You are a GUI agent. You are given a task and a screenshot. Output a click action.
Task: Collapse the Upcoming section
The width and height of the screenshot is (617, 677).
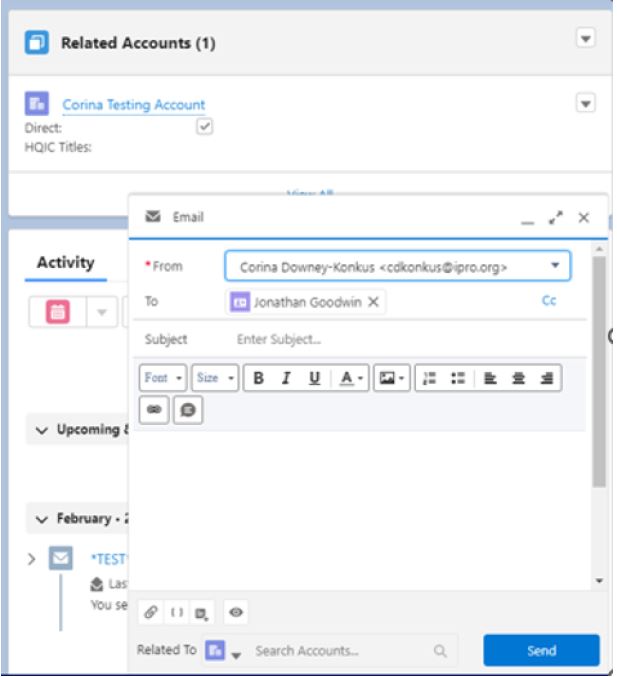point(41,430)
